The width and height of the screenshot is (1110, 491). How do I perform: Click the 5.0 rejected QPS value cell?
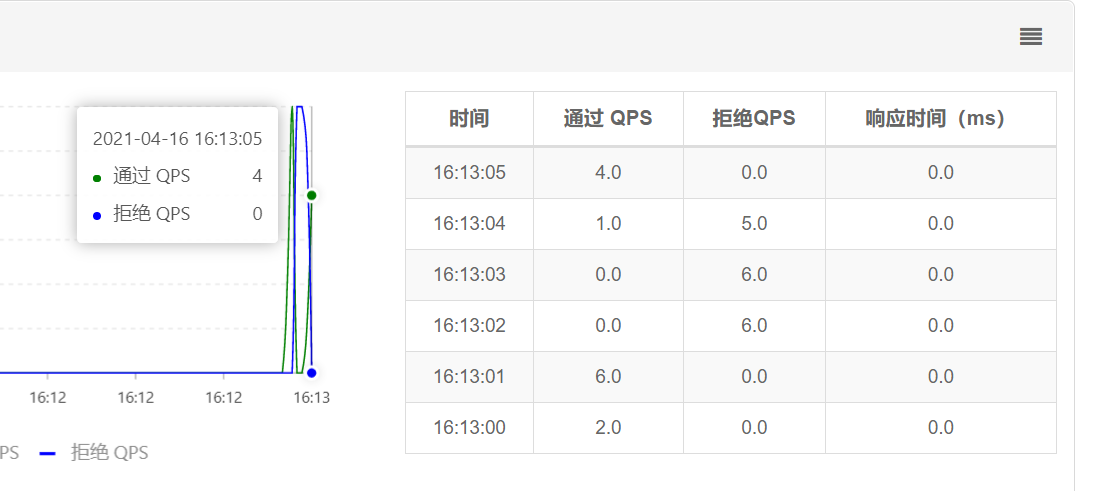[x=754, y=224]
